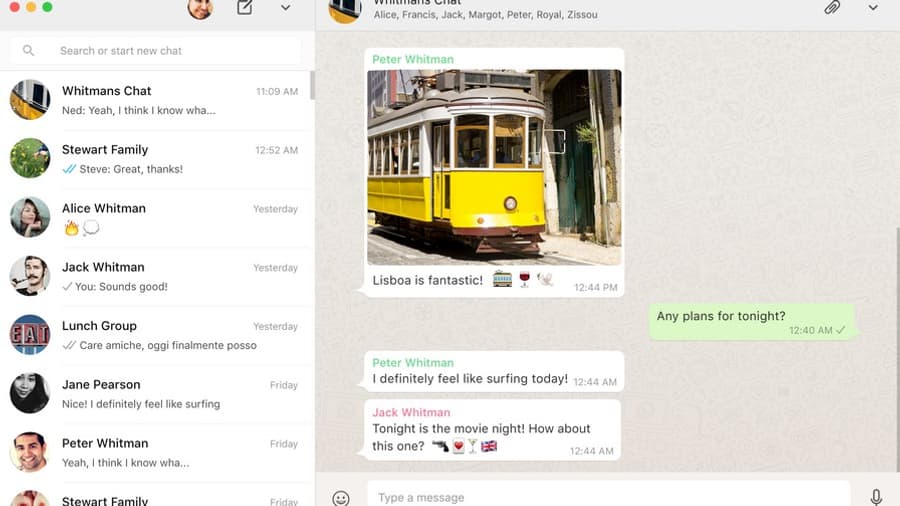Open the chat options chevron menu
The image size is (900, 506).
click(873, 7)
